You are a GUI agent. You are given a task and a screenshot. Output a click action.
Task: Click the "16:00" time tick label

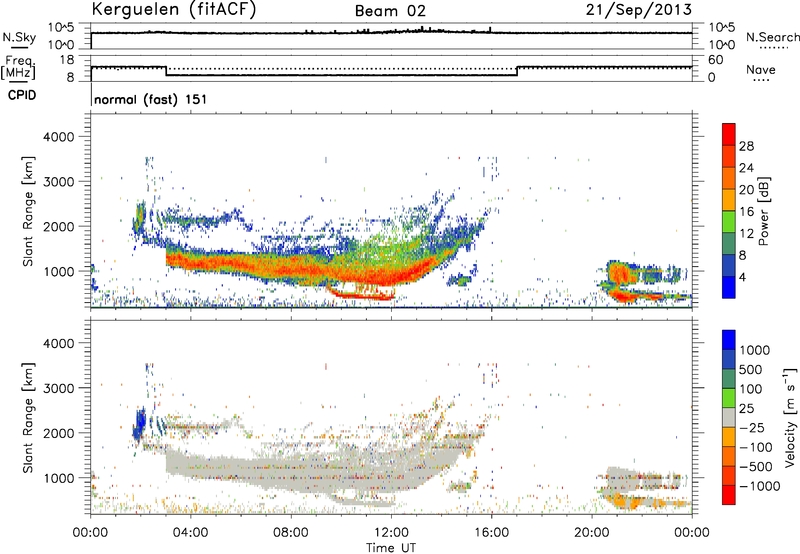point(491,533)
